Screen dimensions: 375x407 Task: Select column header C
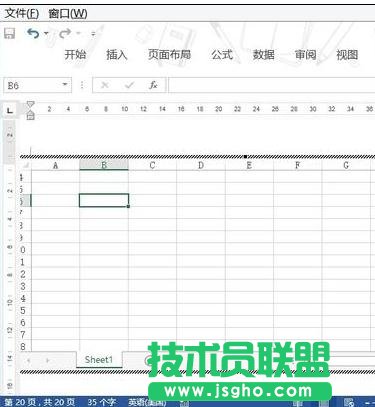click(152, 165)
